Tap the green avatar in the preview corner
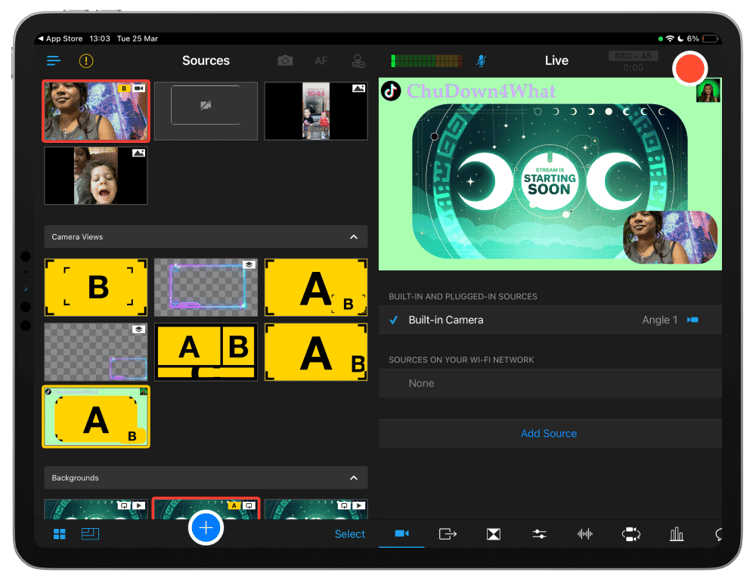756x581 pixels. [708, 91]
